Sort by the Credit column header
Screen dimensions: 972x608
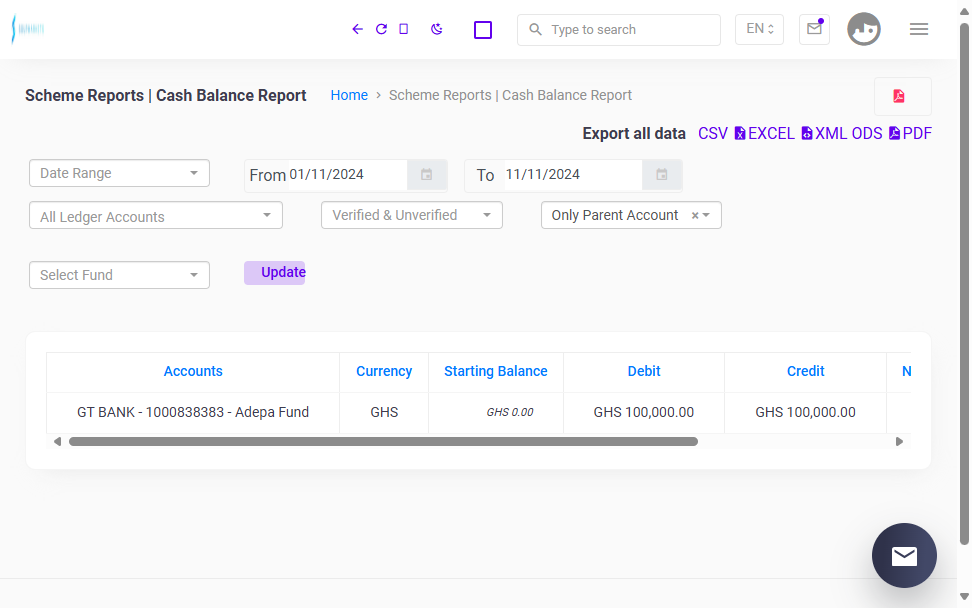point(805,371)
